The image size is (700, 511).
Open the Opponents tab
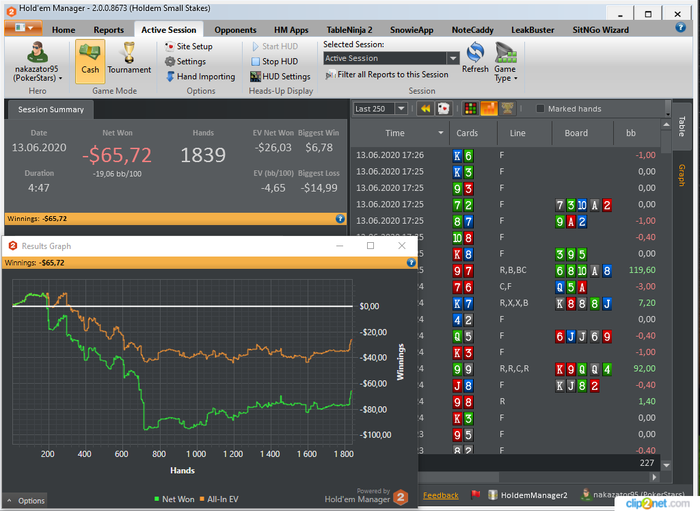tap(235, 30)
